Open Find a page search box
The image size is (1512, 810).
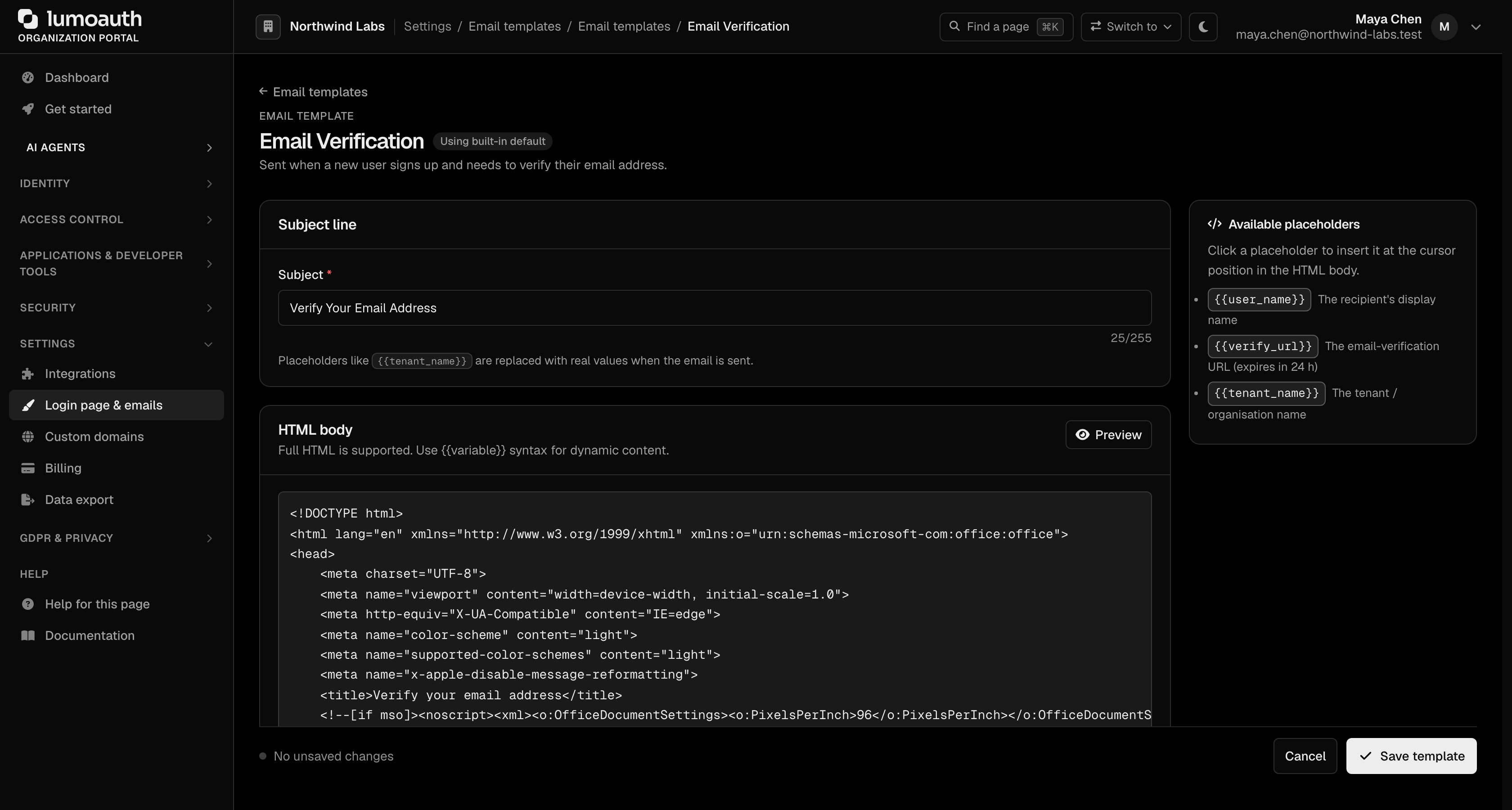tap(1006, 27)
